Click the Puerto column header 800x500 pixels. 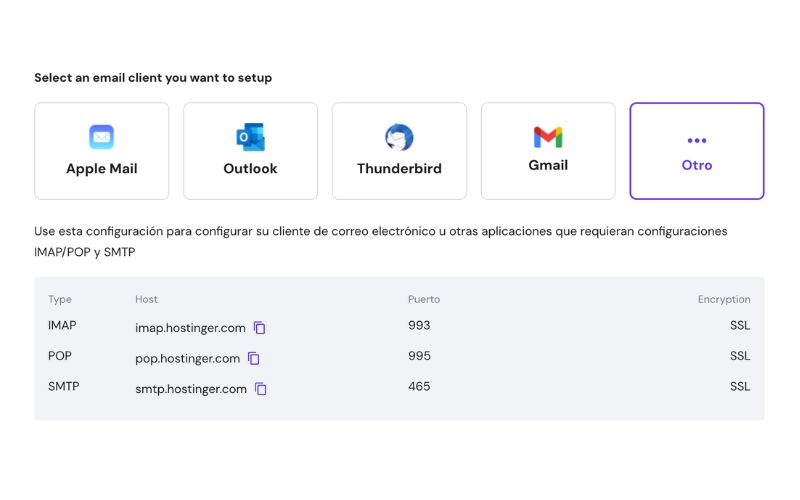(x=423, y=299)
